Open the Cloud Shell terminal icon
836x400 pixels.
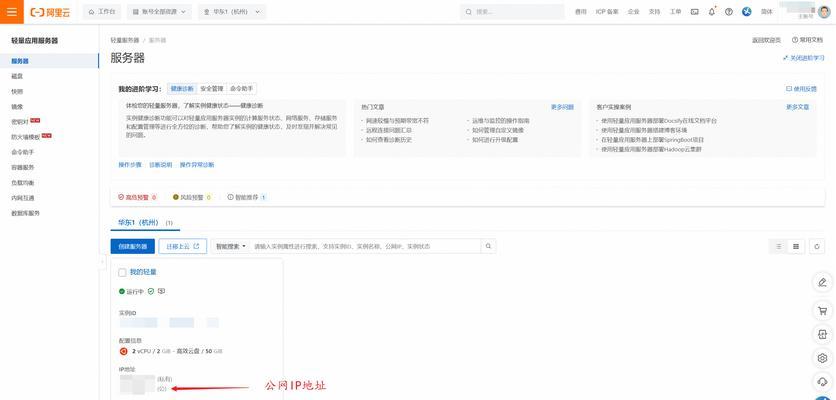pos(694,12)
